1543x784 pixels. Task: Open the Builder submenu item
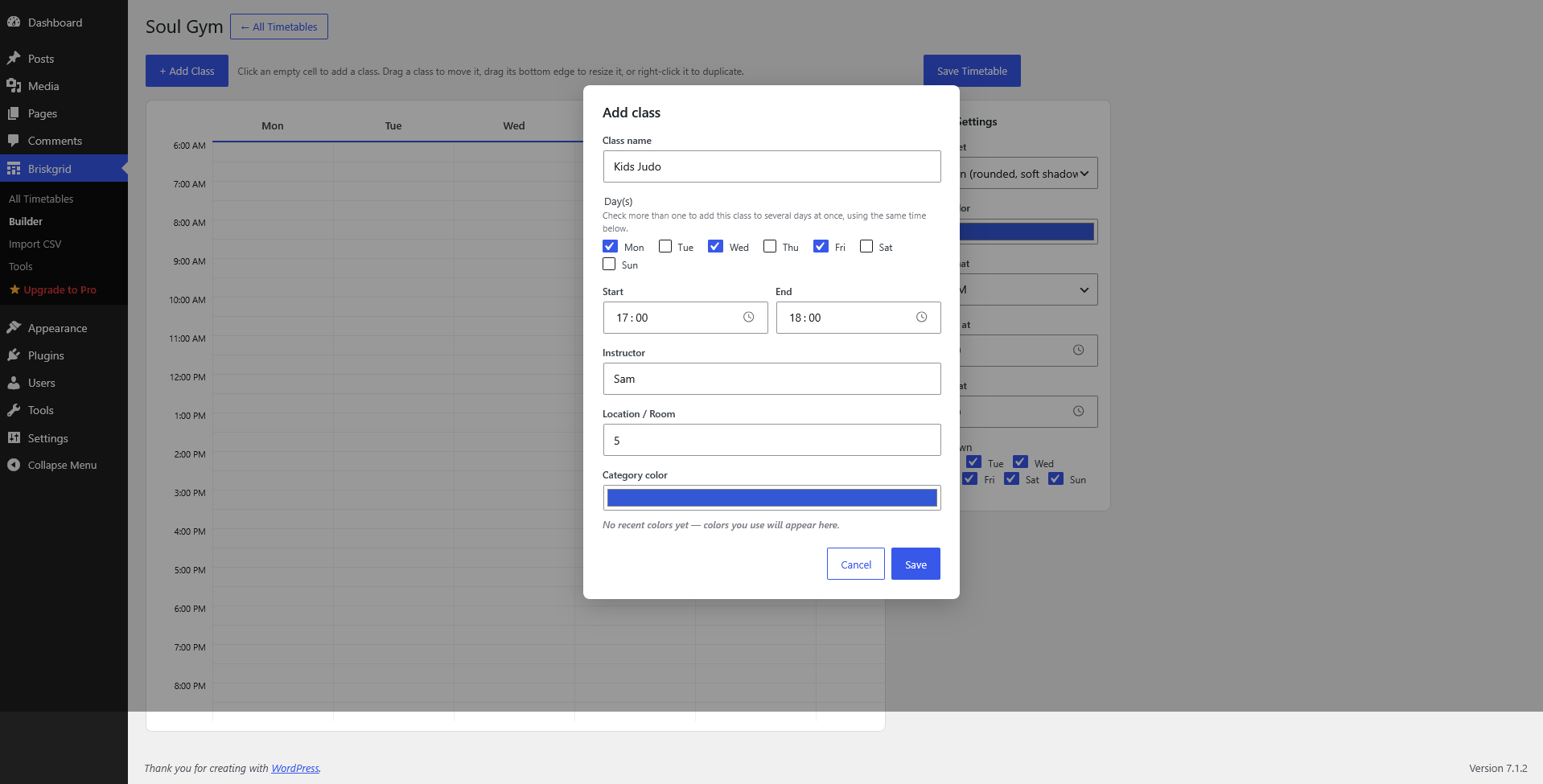(26, 221)
